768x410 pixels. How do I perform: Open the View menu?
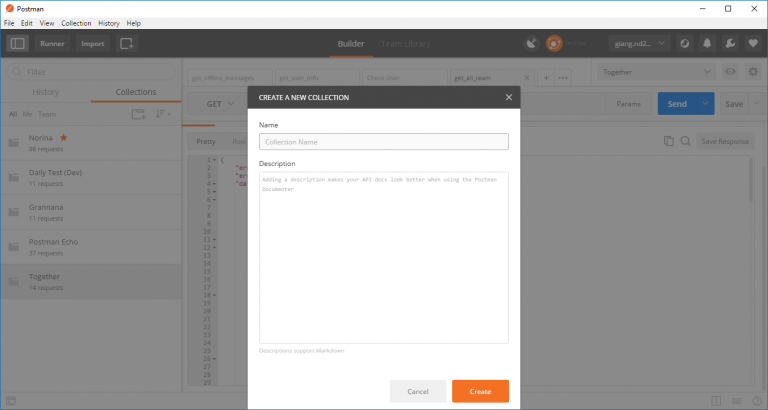47,23
